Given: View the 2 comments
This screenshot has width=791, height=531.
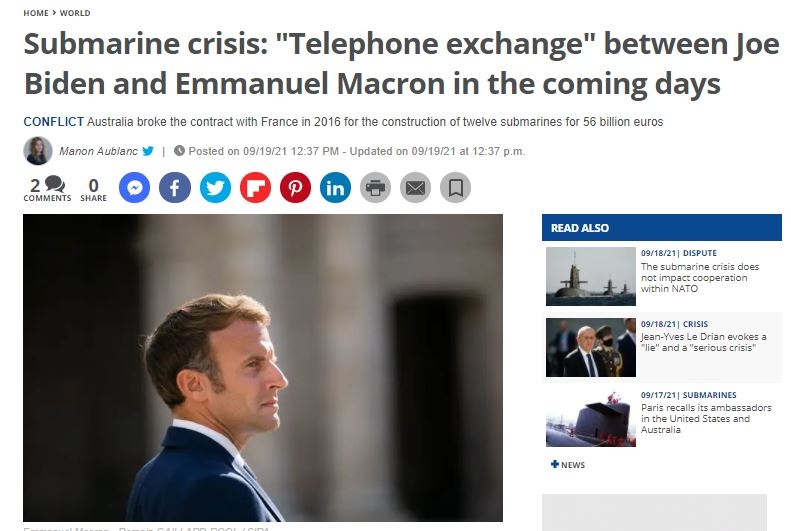Looking at the screenshot, I should coord(47,188).
